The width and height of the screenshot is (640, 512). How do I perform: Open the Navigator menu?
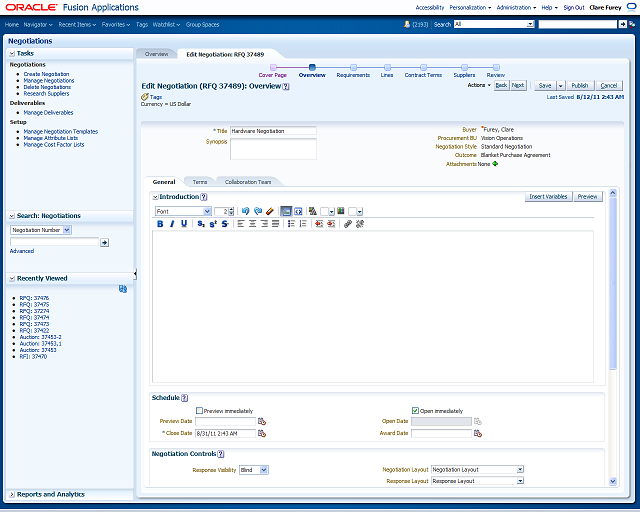tap(38, 24)
